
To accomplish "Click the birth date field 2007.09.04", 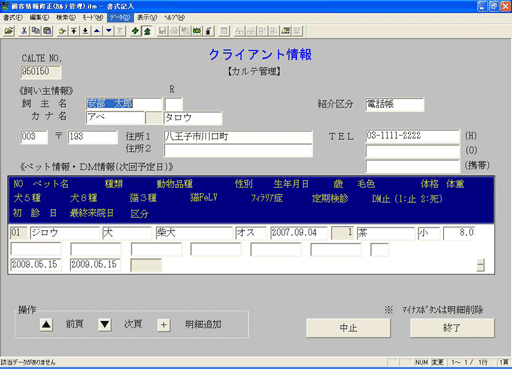I will click(299, 233).
